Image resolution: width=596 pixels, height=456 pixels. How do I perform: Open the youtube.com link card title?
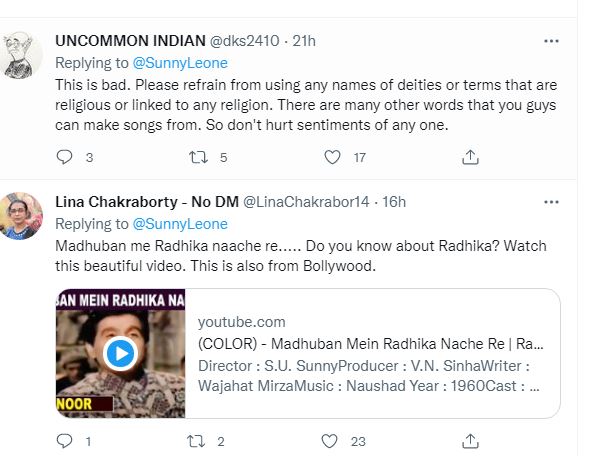pyautogui.click(x=371, y=344)
